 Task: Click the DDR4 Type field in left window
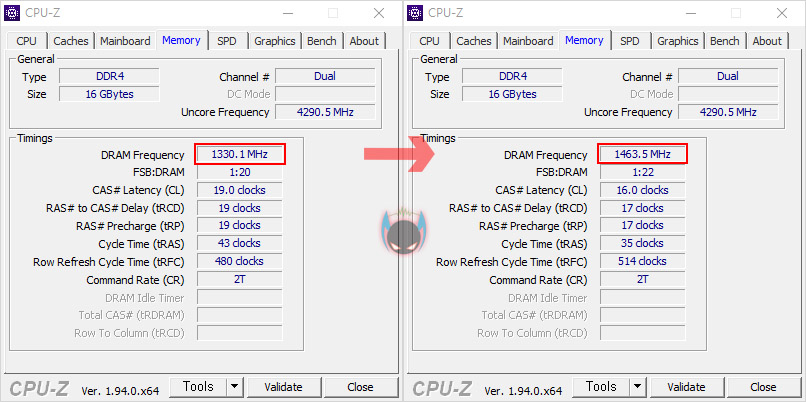coord(109,77)
